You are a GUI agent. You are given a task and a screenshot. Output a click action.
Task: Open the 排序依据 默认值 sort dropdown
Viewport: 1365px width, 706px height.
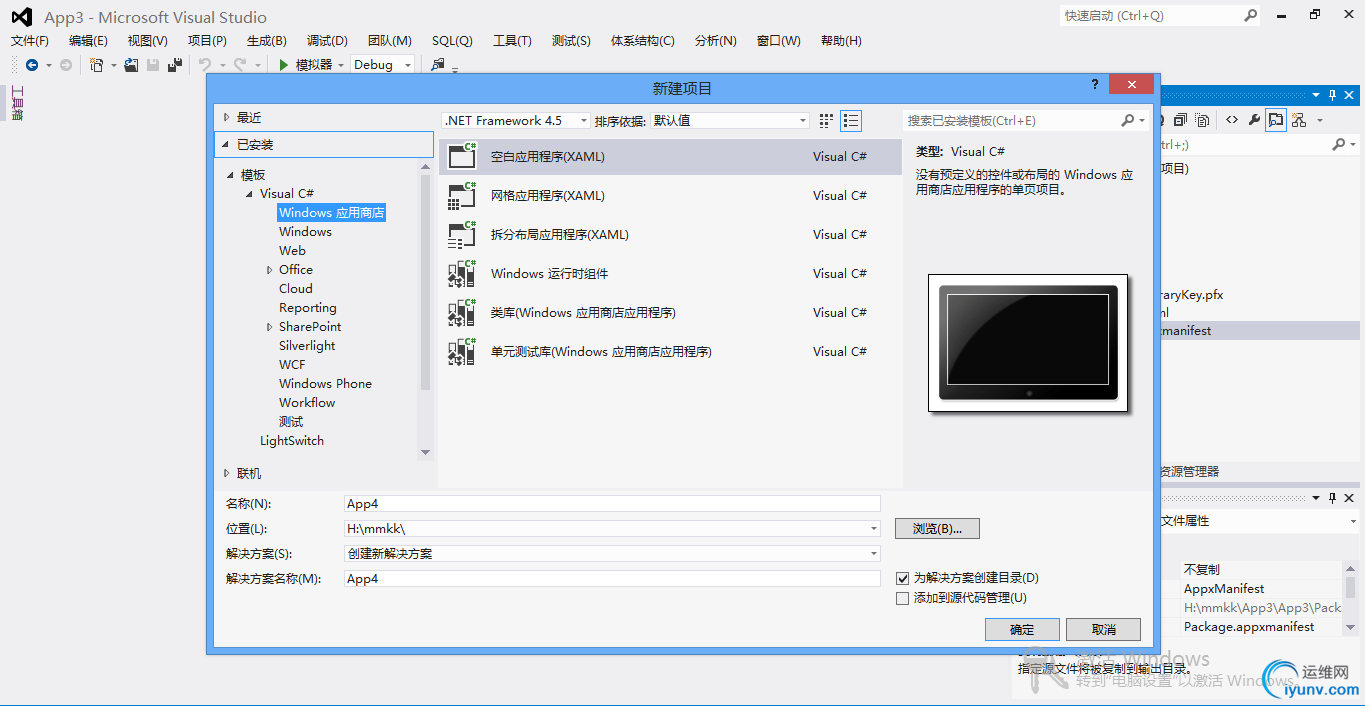pos(730,120)
